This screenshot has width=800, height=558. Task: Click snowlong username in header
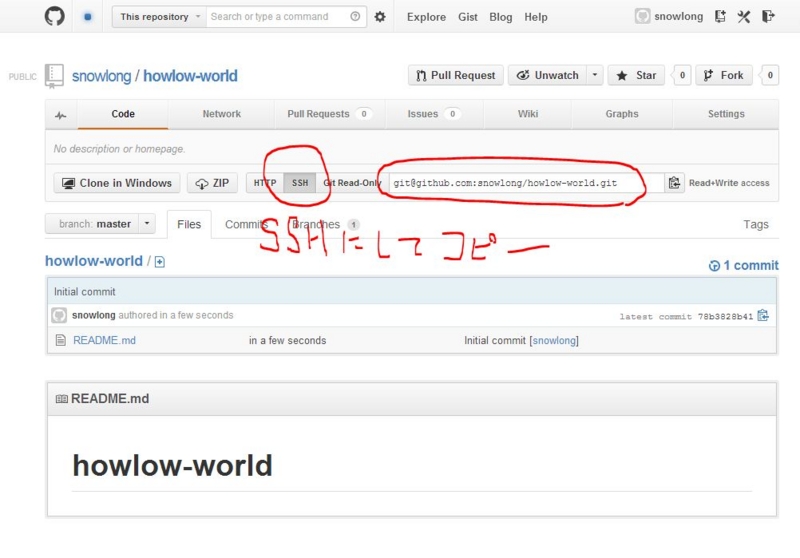[x=678, y=16]
